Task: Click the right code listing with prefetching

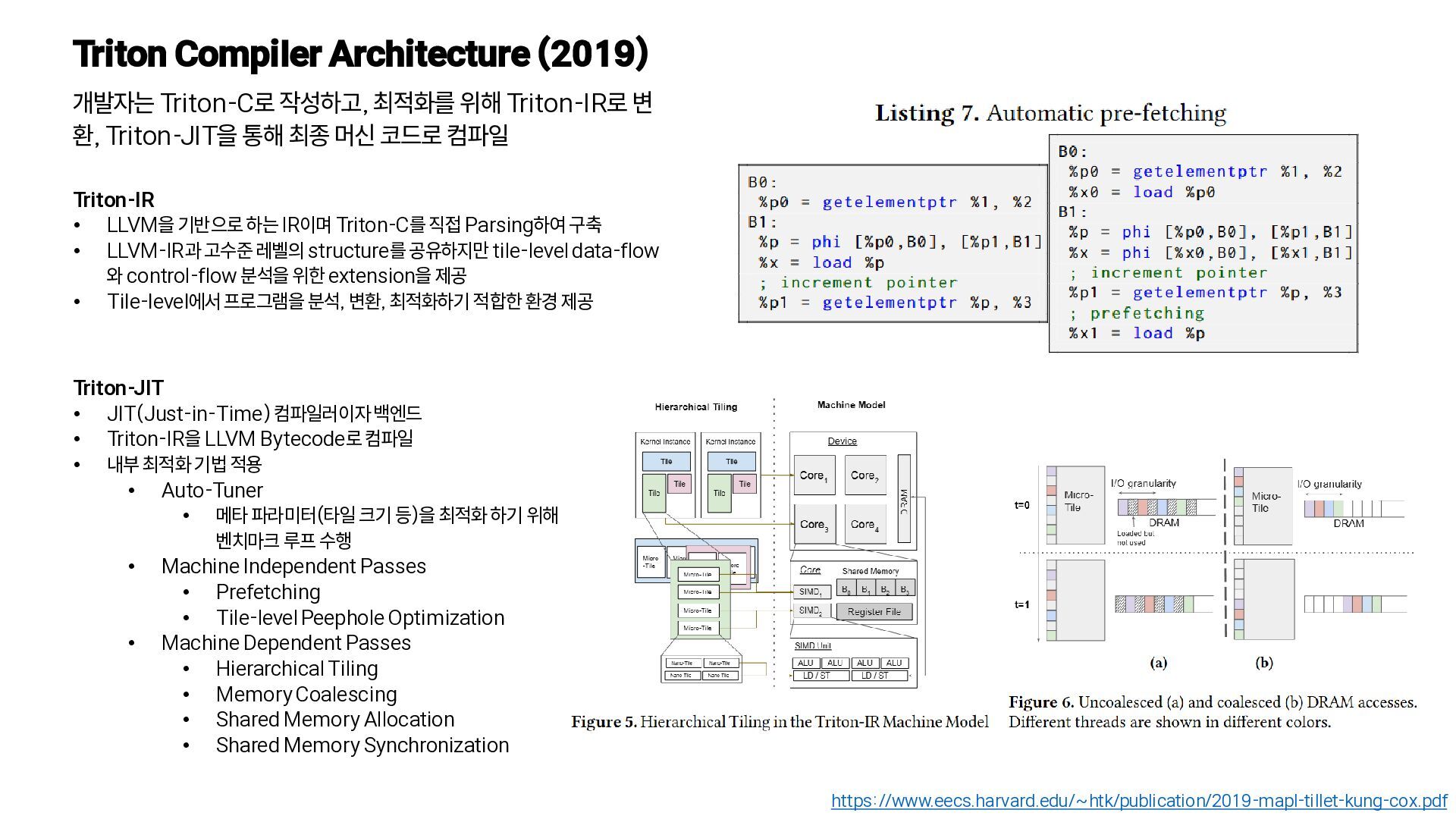Action: [1203, 243]
